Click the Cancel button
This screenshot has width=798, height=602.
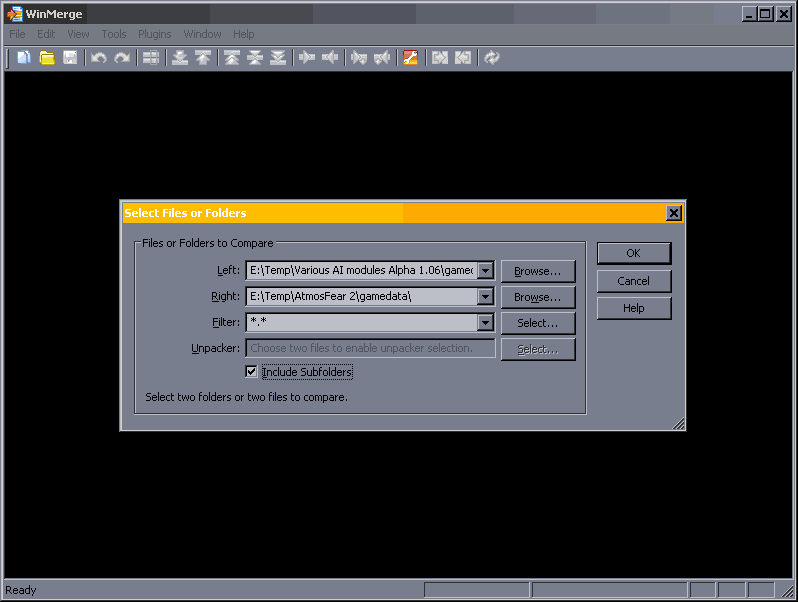pos(634,281)
